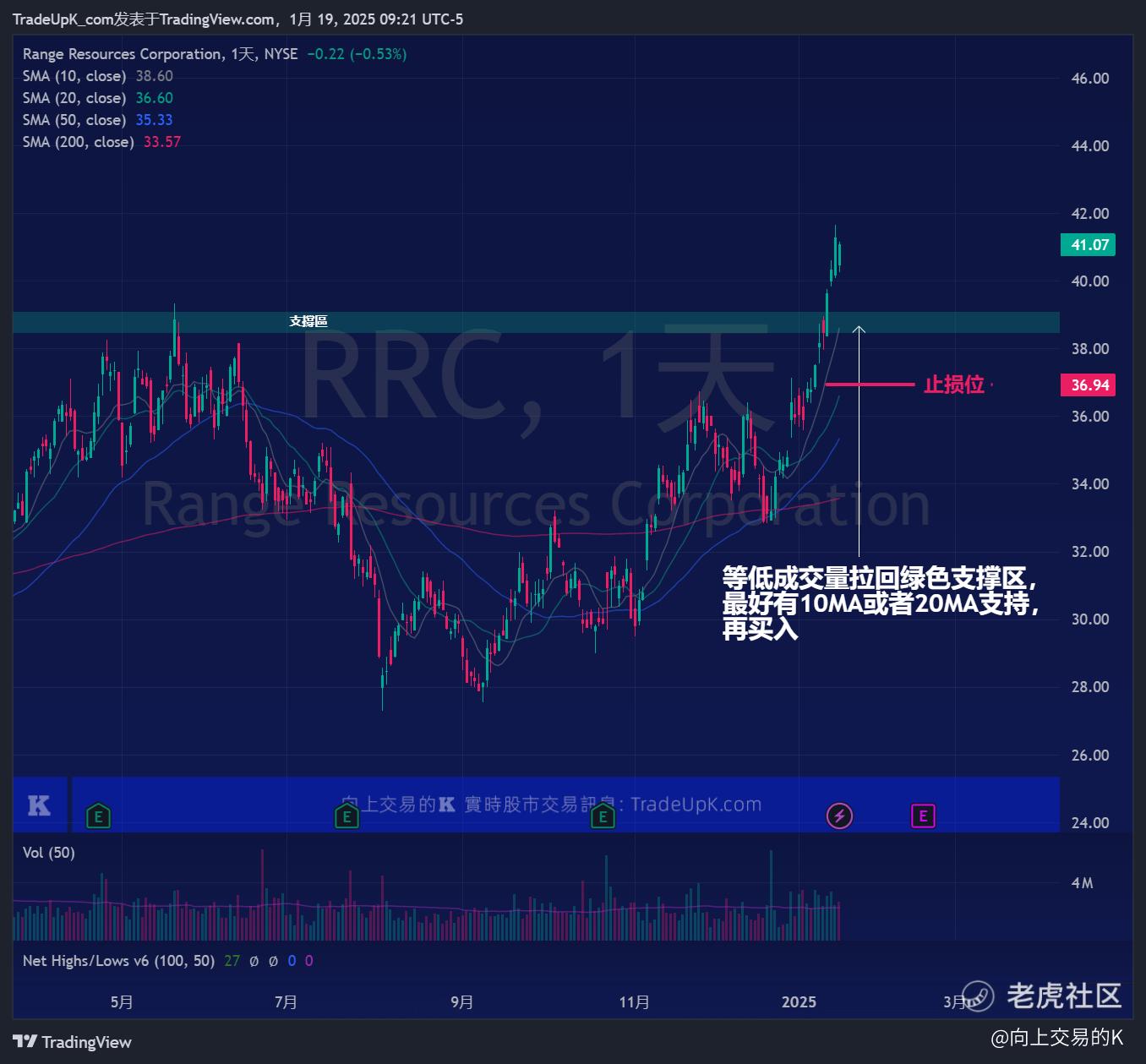Click the 46.00 price axis label

click(x=1090, y=79)
